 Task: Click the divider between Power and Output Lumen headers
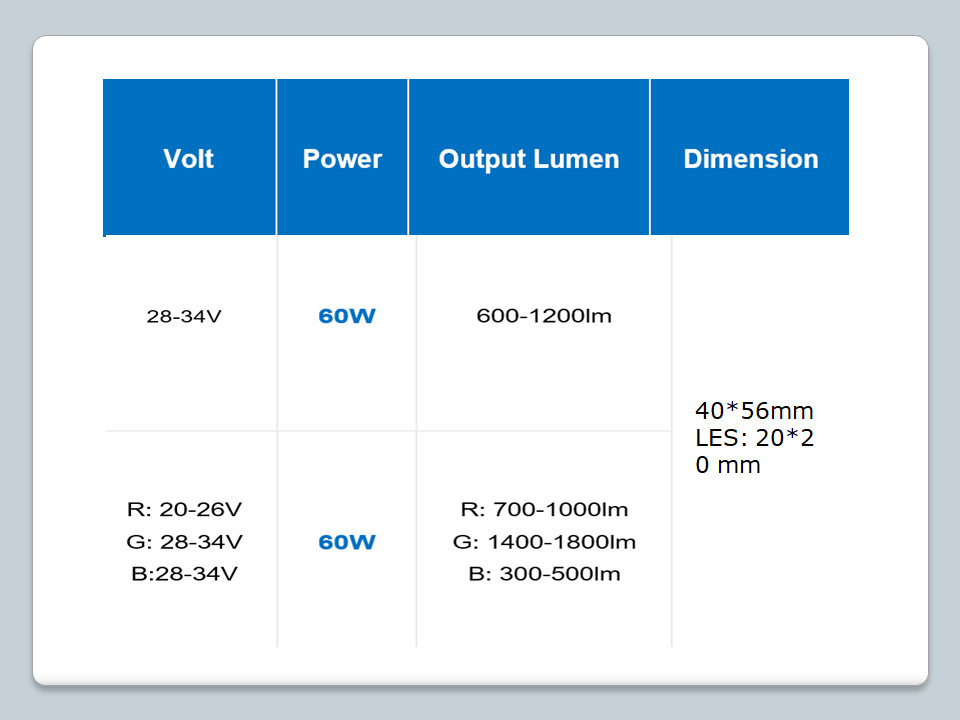point(408,157)
